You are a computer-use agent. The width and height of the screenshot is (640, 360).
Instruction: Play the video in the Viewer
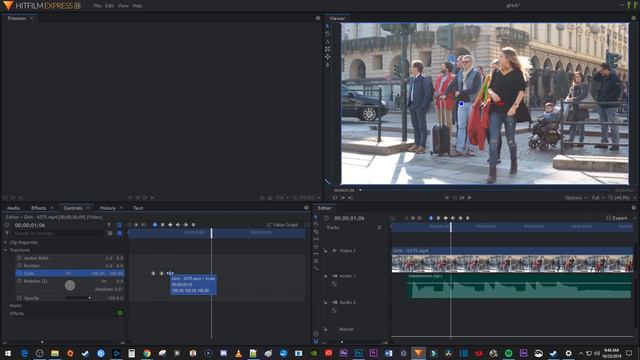click(x=469, y=198)
